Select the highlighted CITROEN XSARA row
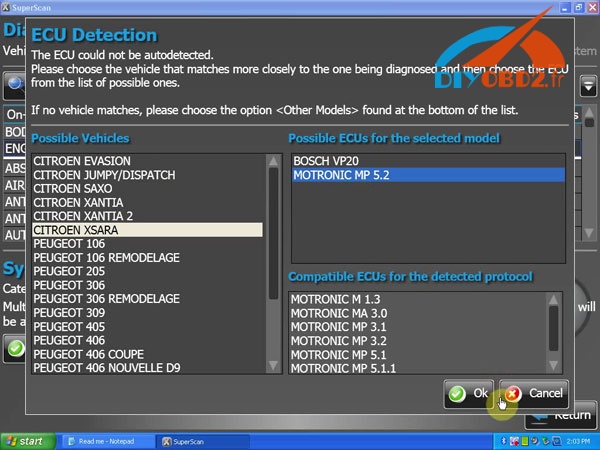The height and width of the screenshot is (450, 600). pyautogui.click(x=147, y=230)
